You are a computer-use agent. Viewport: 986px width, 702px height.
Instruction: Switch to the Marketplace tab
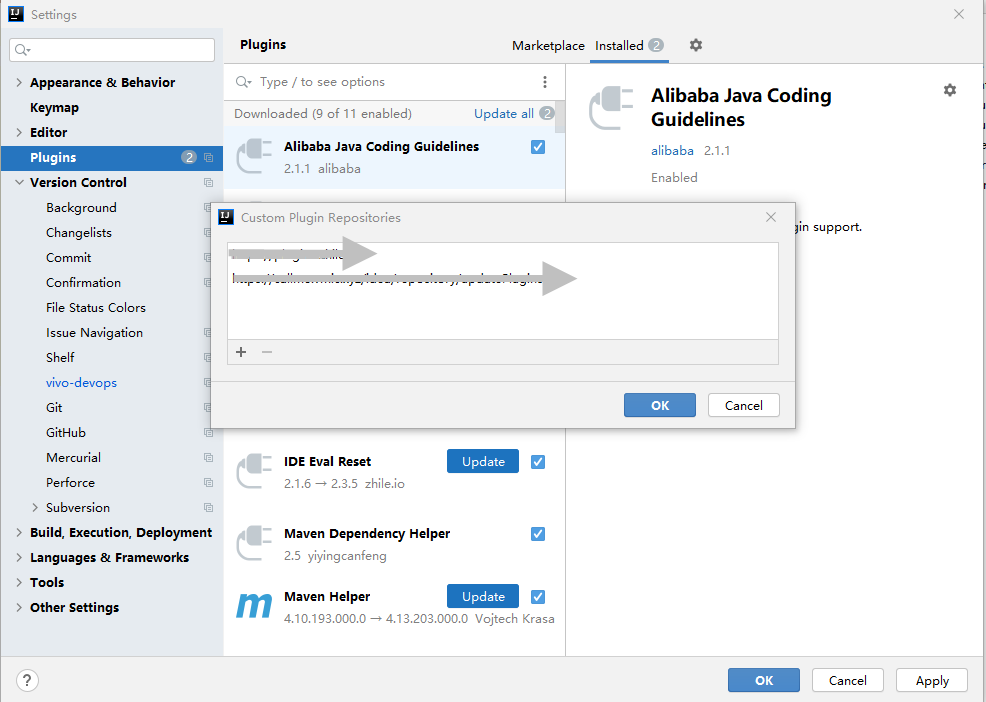pos(548,46)
